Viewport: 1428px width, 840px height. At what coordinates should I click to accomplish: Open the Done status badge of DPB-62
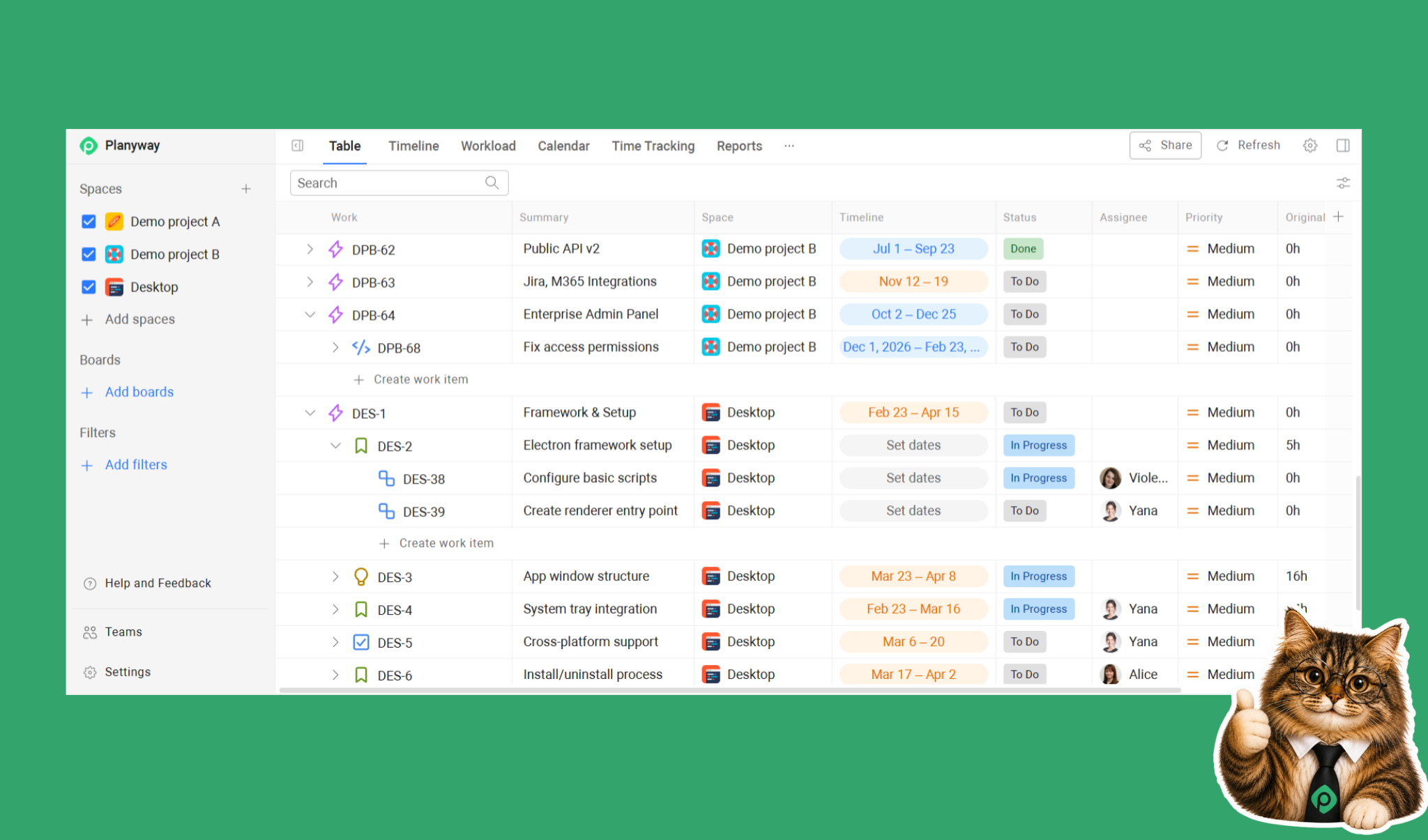coord(1023,248)
